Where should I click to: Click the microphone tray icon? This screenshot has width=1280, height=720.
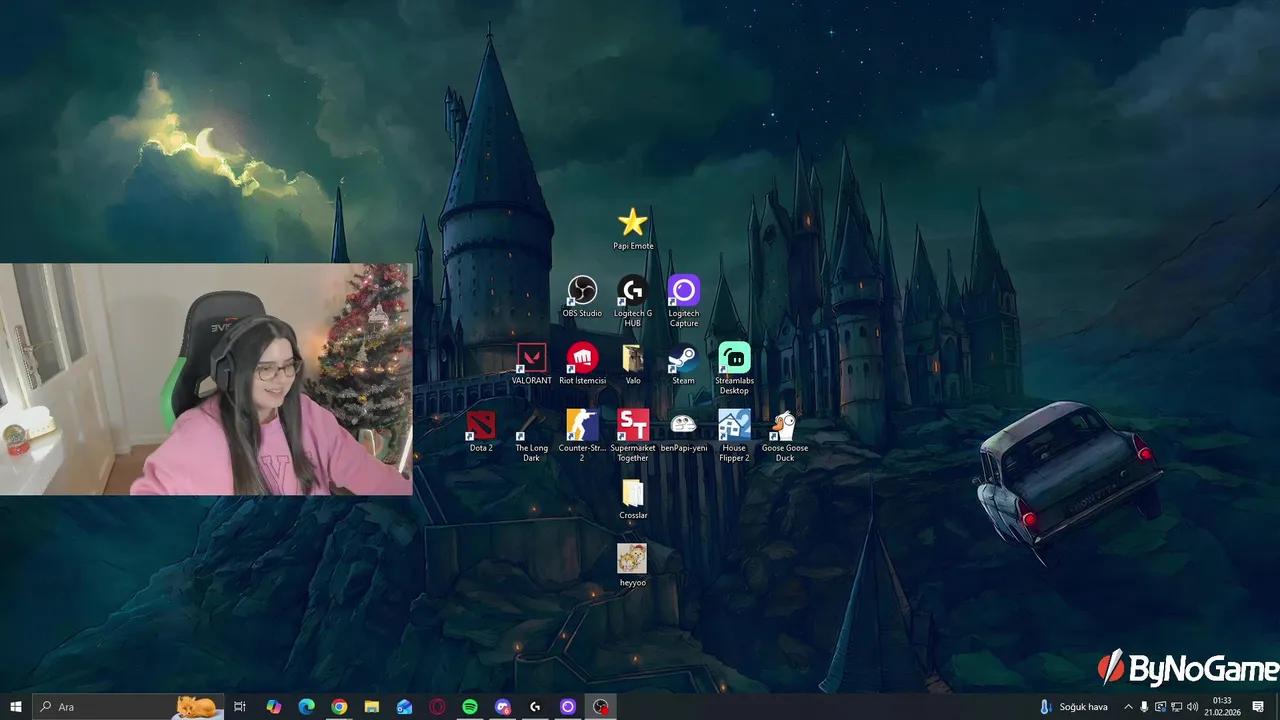pos(1144,707)
